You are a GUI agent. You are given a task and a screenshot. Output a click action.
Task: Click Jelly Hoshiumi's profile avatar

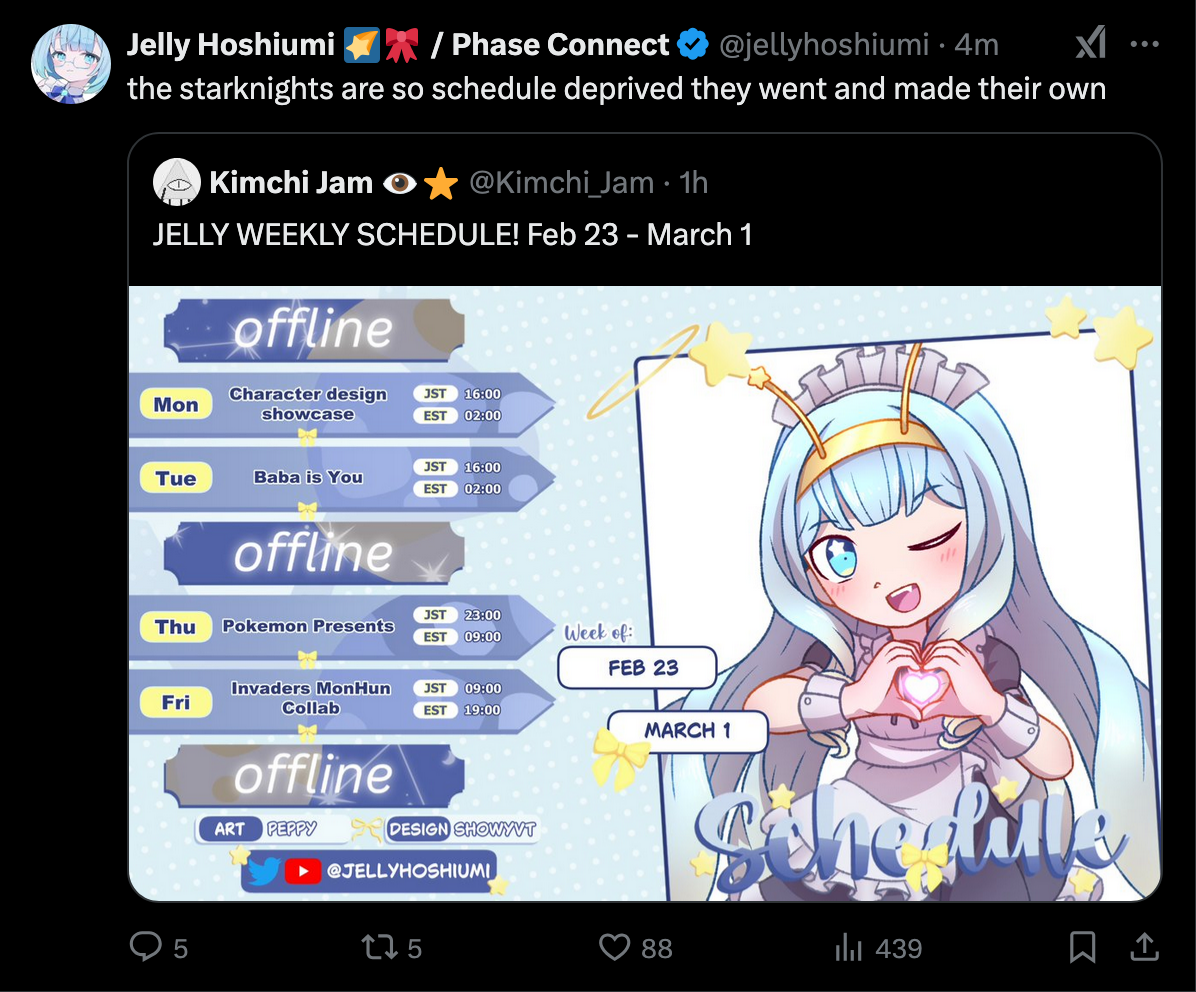point(71,64)
